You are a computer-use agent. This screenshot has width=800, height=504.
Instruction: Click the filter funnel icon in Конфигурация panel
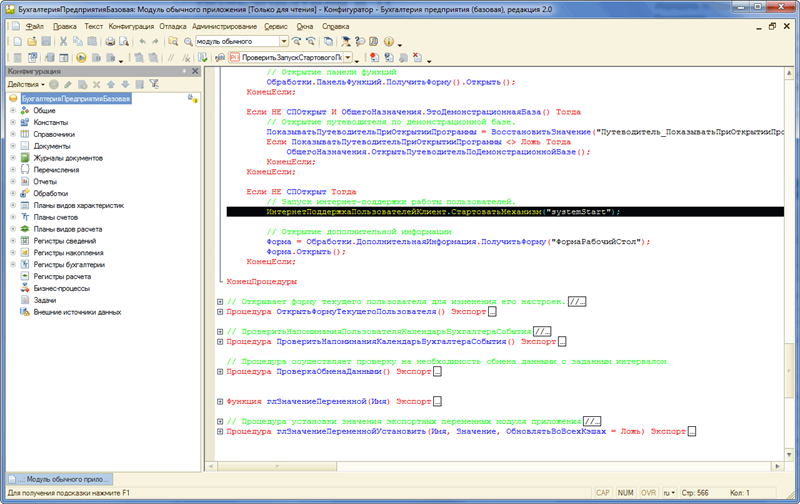coord(153,85)
